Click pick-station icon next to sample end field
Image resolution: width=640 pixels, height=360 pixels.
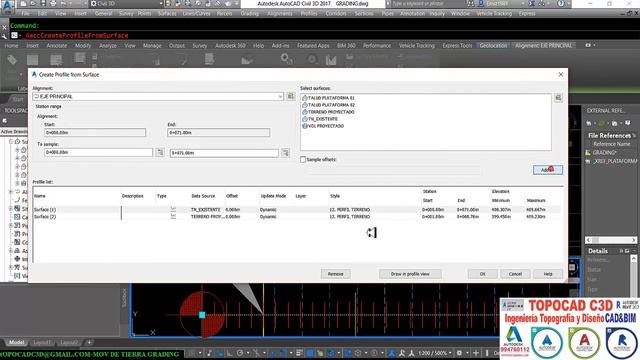[285, 153]
